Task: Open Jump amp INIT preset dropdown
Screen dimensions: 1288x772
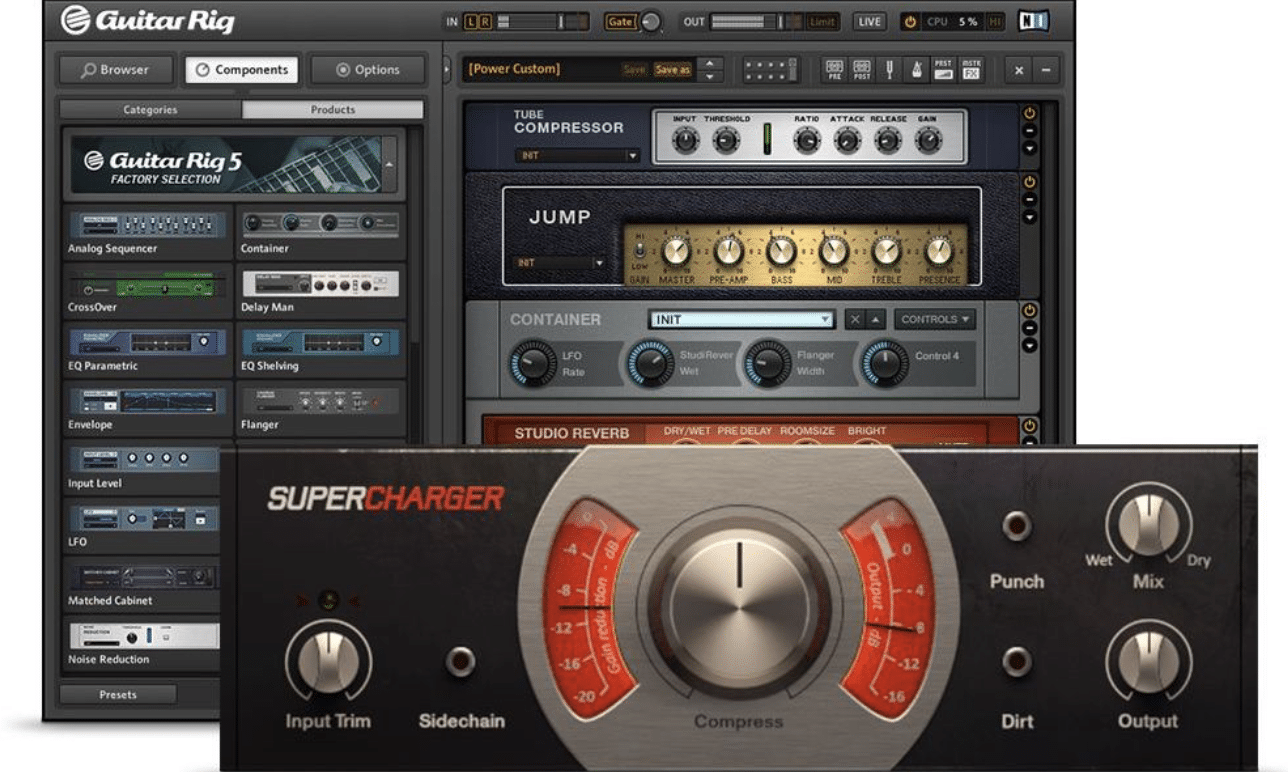Action: (561, 263)
